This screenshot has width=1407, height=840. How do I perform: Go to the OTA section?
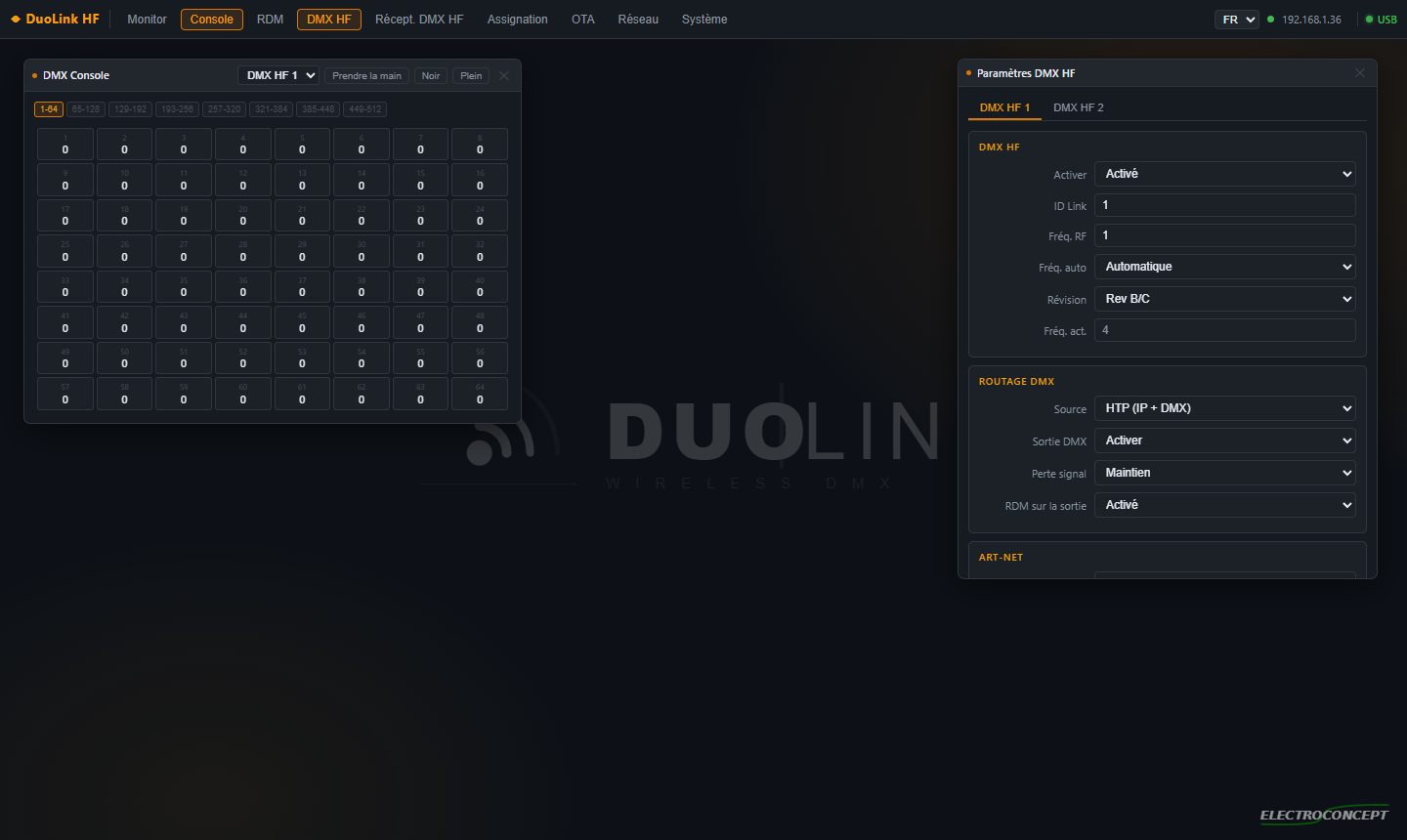pyautogui.click(x=583, y=20)
